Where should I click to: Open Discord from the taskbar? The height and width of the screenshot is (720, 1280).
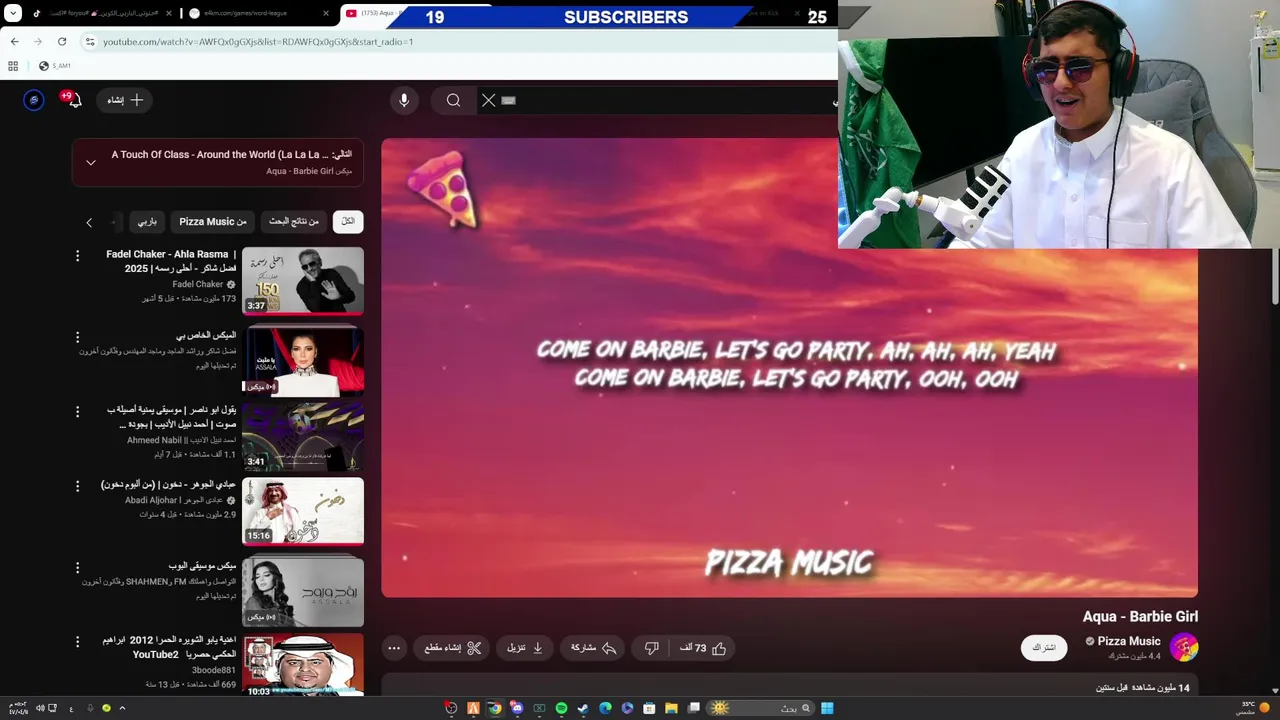pos(517,708)
